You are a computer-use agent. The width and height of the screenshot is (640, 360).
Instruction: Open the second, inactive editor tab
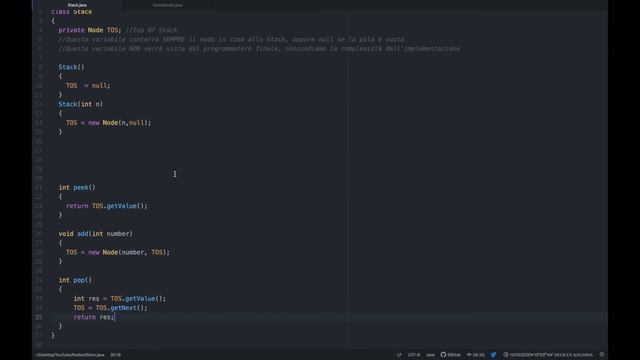tap(168, 5)
